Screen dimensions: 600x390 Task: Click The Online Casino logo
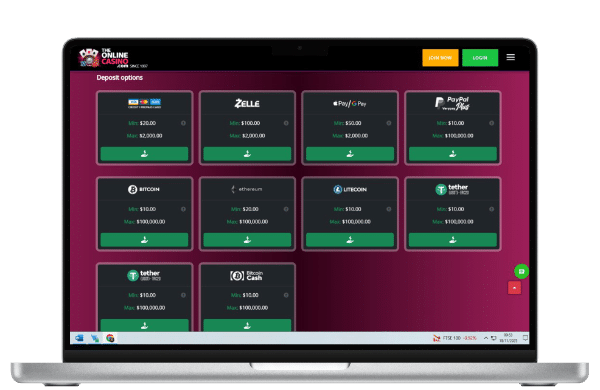point(113,58)
